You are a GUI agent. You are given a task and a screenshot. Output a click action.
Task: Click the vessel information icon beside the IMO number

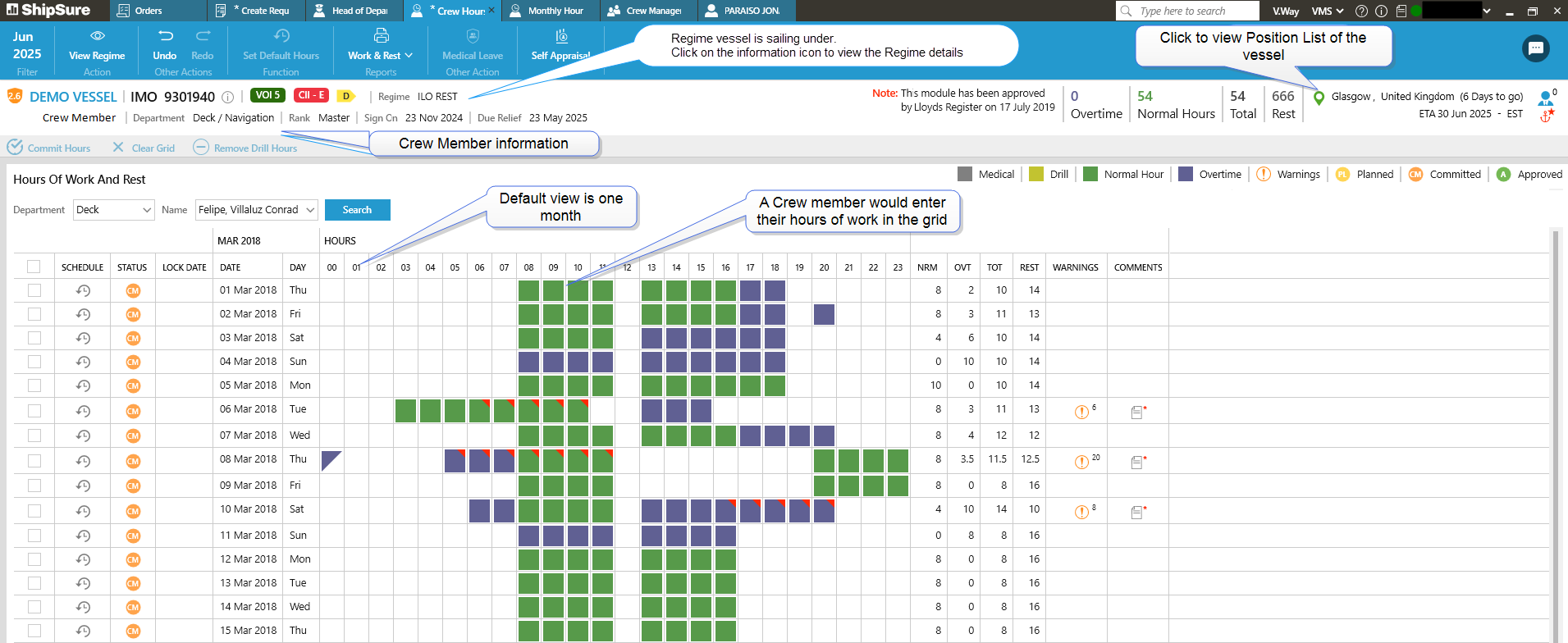(228, 97)
